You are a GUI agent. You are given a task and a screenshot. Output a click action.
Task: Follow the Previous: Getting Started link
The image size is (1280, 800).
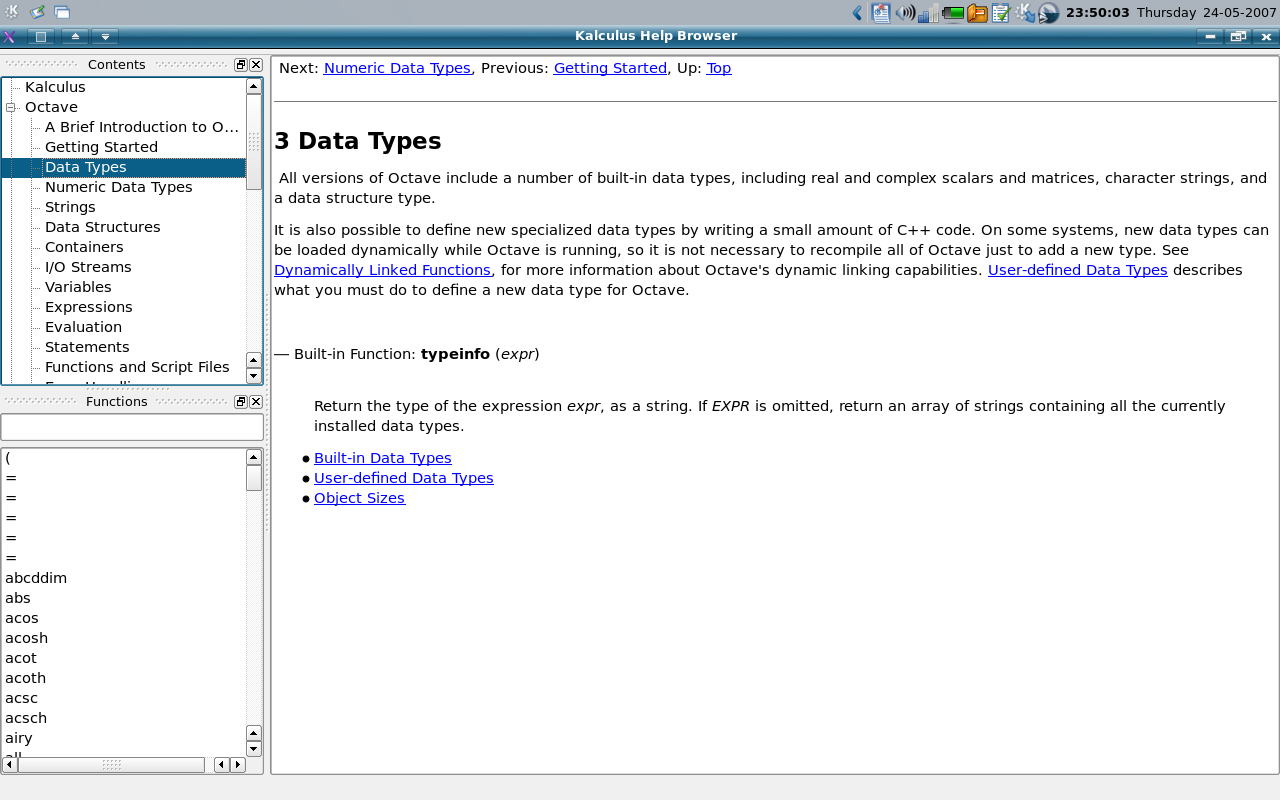point(610,68)
